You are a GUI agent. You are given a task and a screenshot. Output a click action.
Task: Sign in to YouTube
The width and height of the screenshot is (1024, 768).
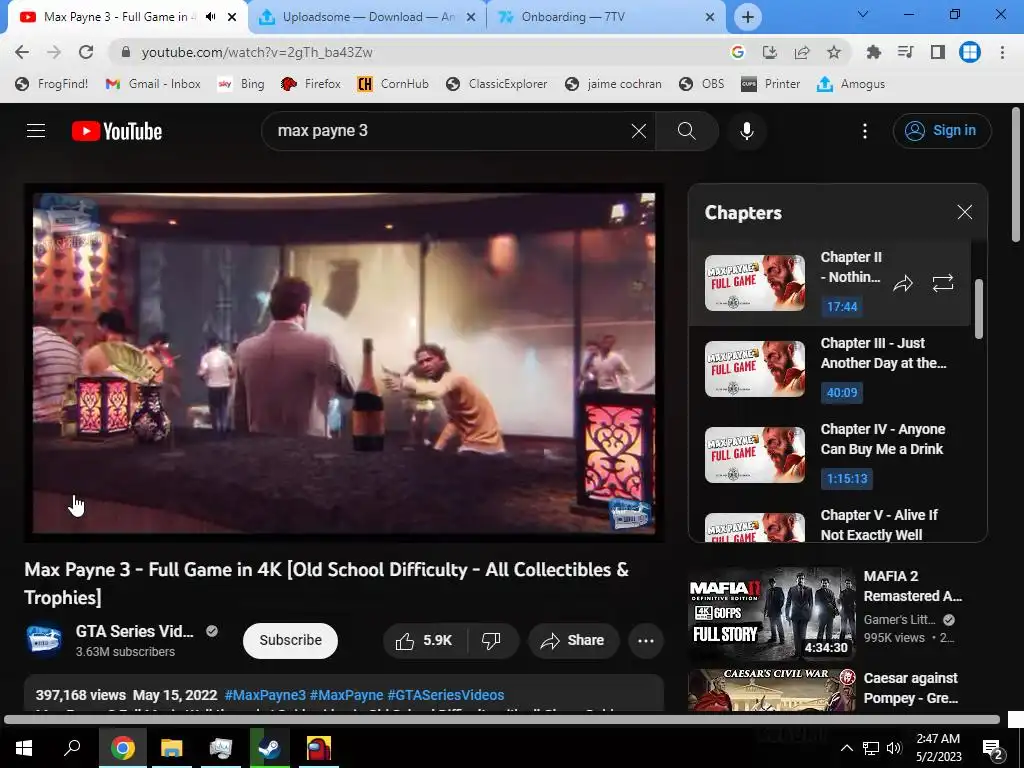942,131
